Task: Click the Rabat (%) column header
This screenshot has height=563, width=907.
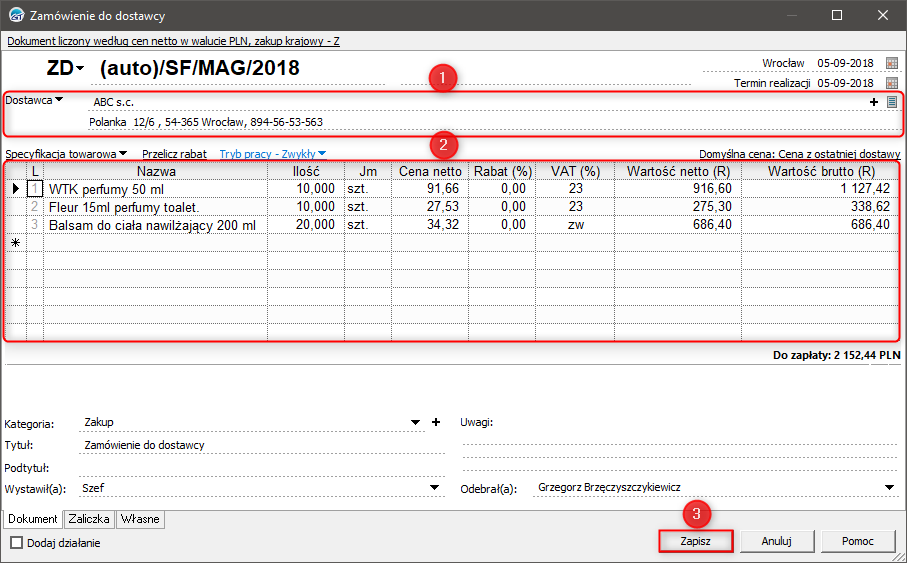Action: pyautogui.click(x=502, y=171)
